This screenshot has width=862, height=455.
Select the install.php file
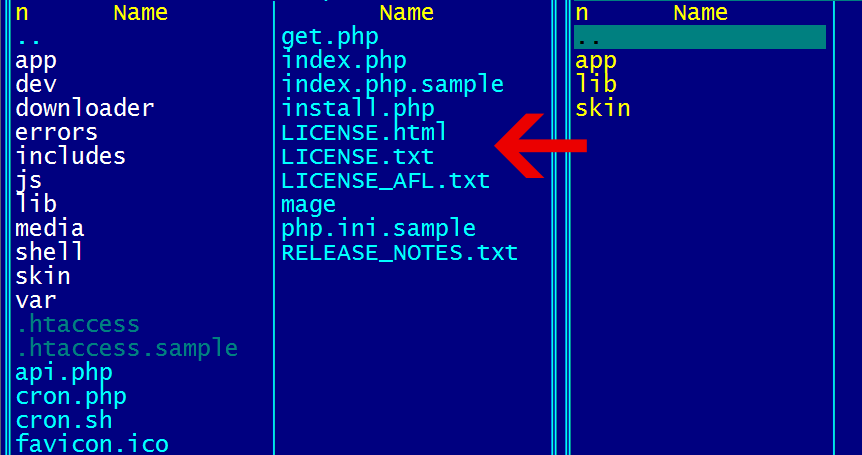click(358, 108)
